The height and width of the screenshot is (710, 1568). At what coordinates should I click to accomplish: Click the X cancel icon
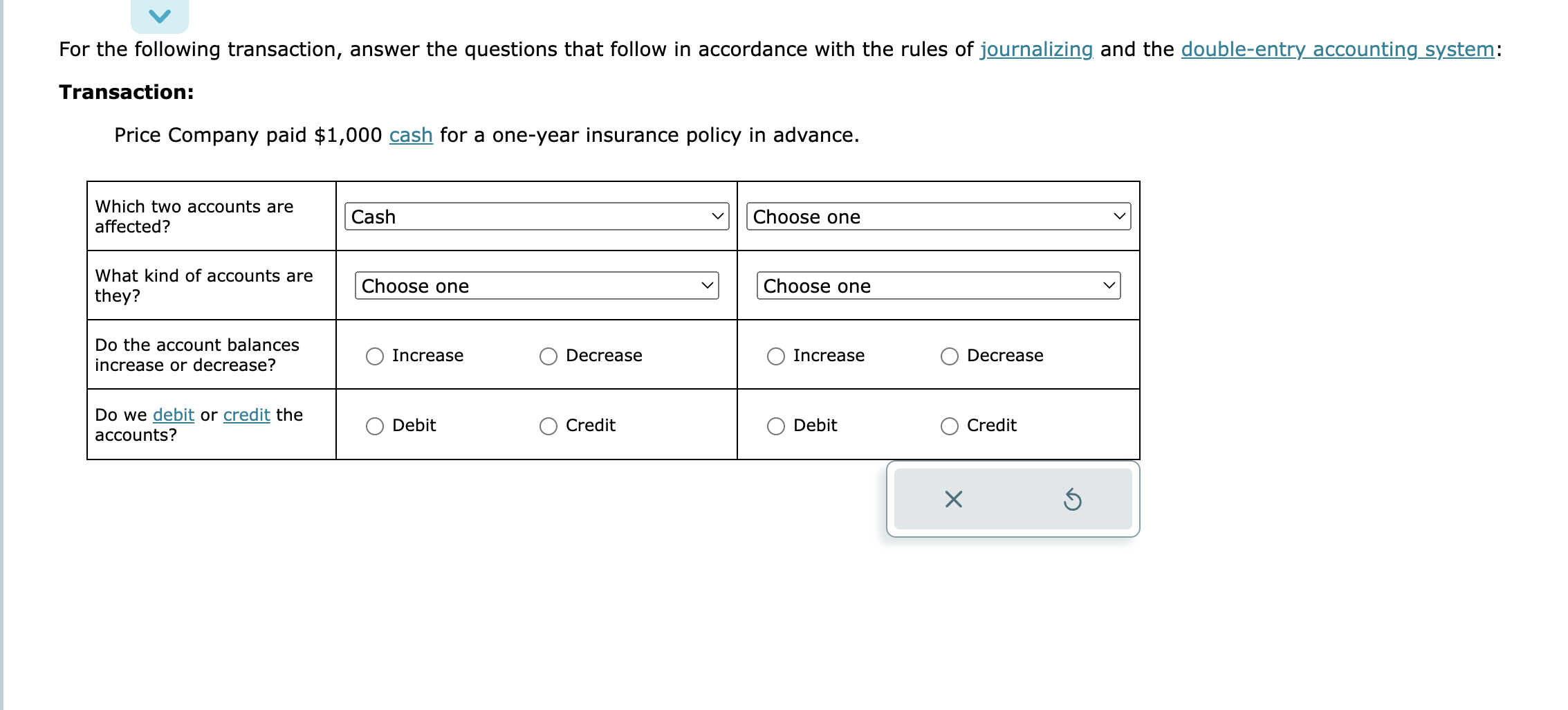(x=952, y=500)
